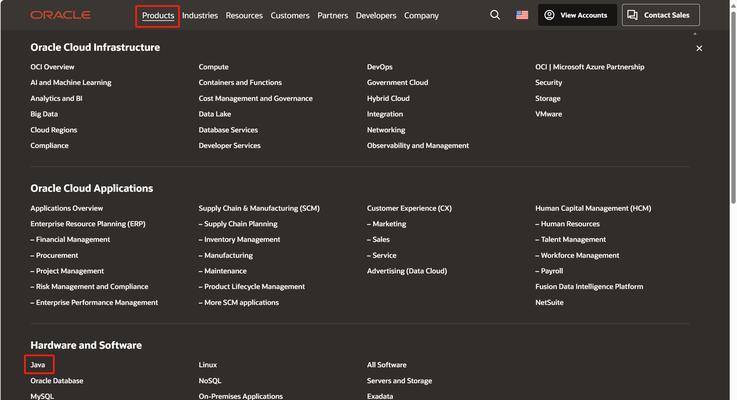Click the Contact Sales button
The image size is (737, 400).
coord(660,15)
